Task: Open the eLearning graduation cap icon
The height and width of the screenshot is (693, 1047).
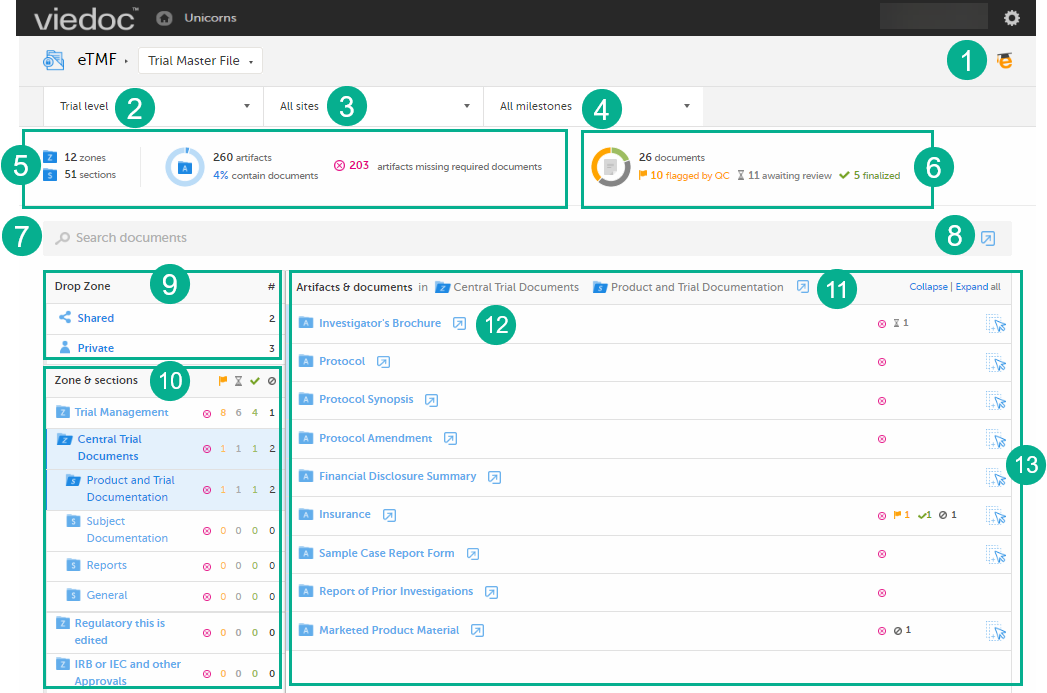Action: coord(1004,61)
